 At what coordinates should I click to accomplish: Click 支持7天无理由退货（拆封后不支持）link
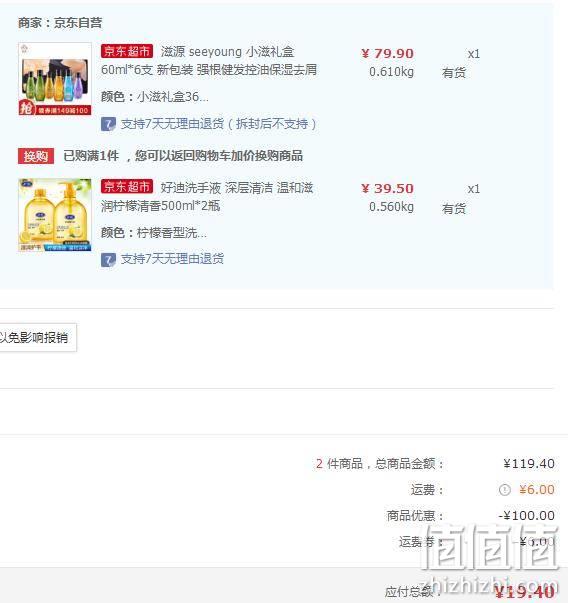coord(218,124)
